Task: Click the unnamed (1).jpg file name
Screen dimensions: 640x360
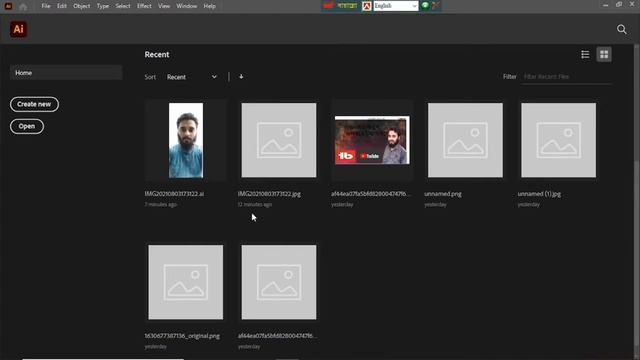Action: [539, 194]
